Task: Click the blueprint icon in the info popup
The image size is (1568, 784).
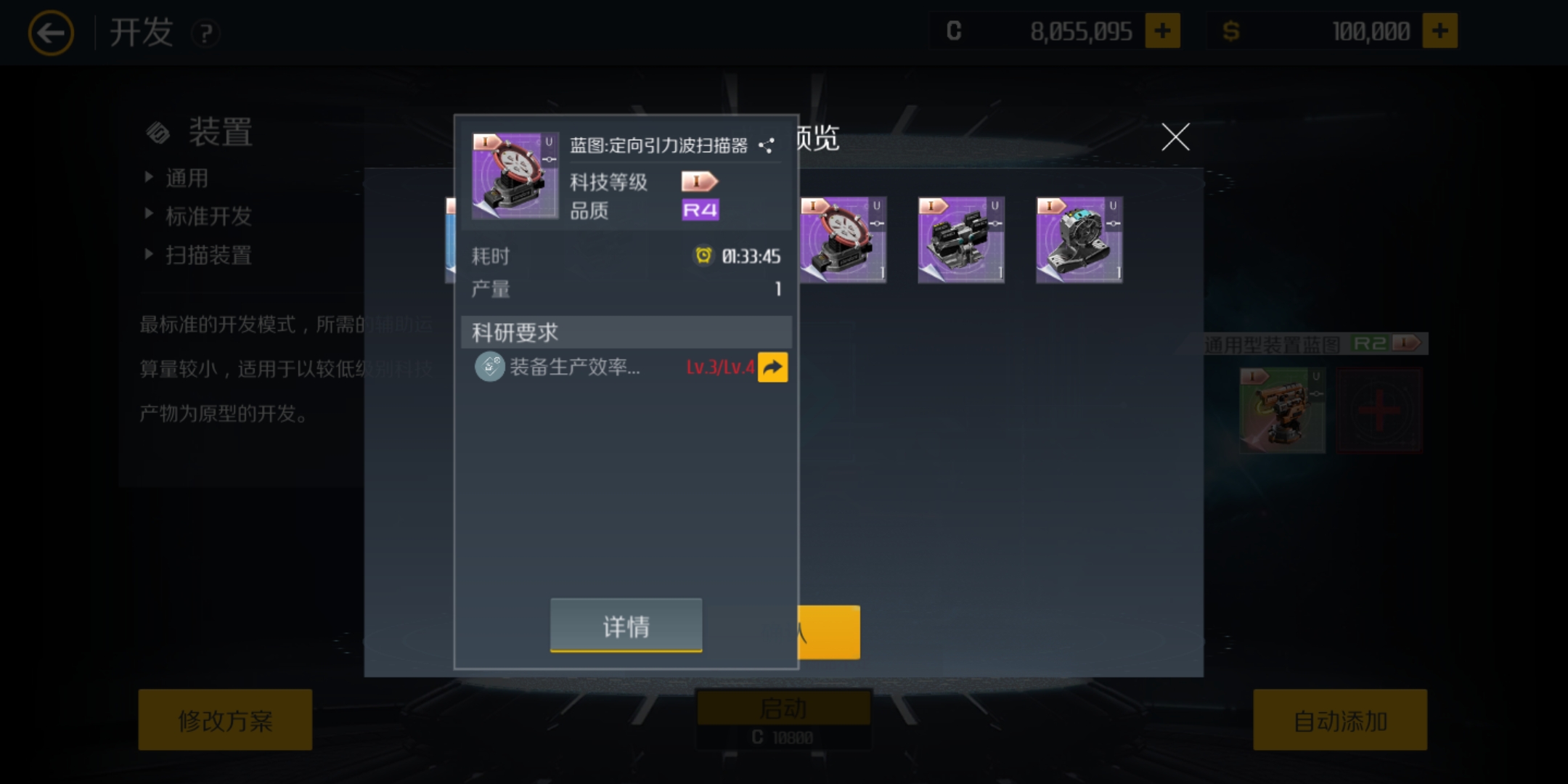Action: click(x=515, y=176)
